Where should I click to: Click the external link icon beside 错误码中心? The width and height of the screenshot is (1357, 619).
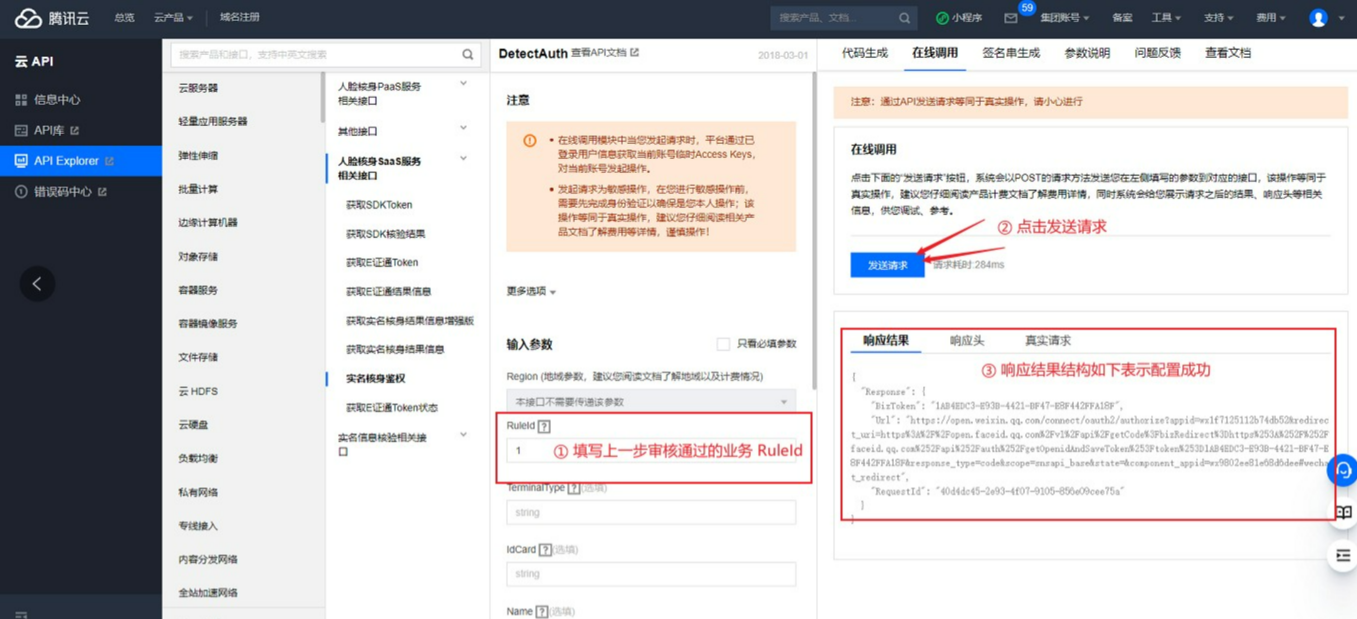click(x=102, y=192)
